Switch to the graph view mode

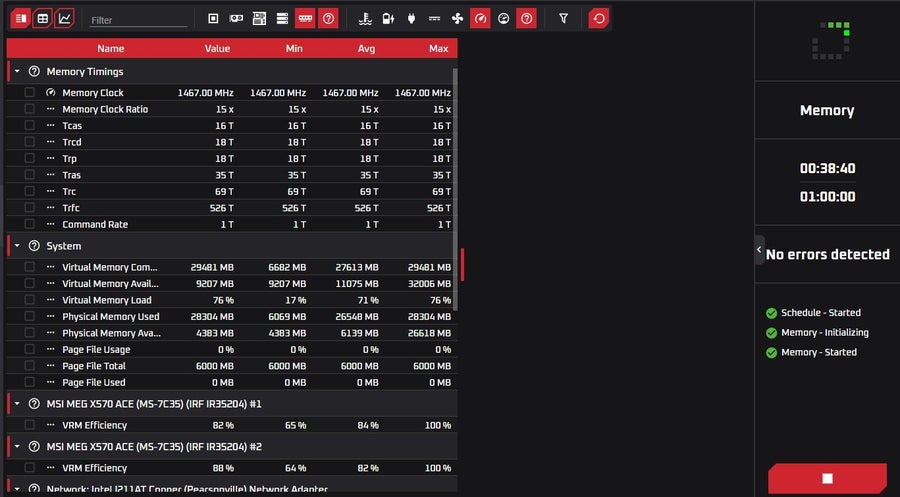64,19
